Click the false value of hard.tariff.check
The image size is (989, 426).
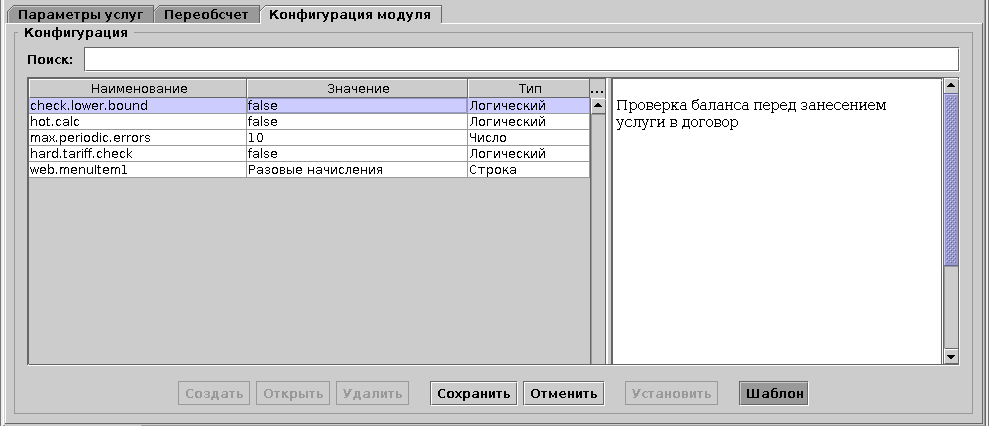(357, 153)
